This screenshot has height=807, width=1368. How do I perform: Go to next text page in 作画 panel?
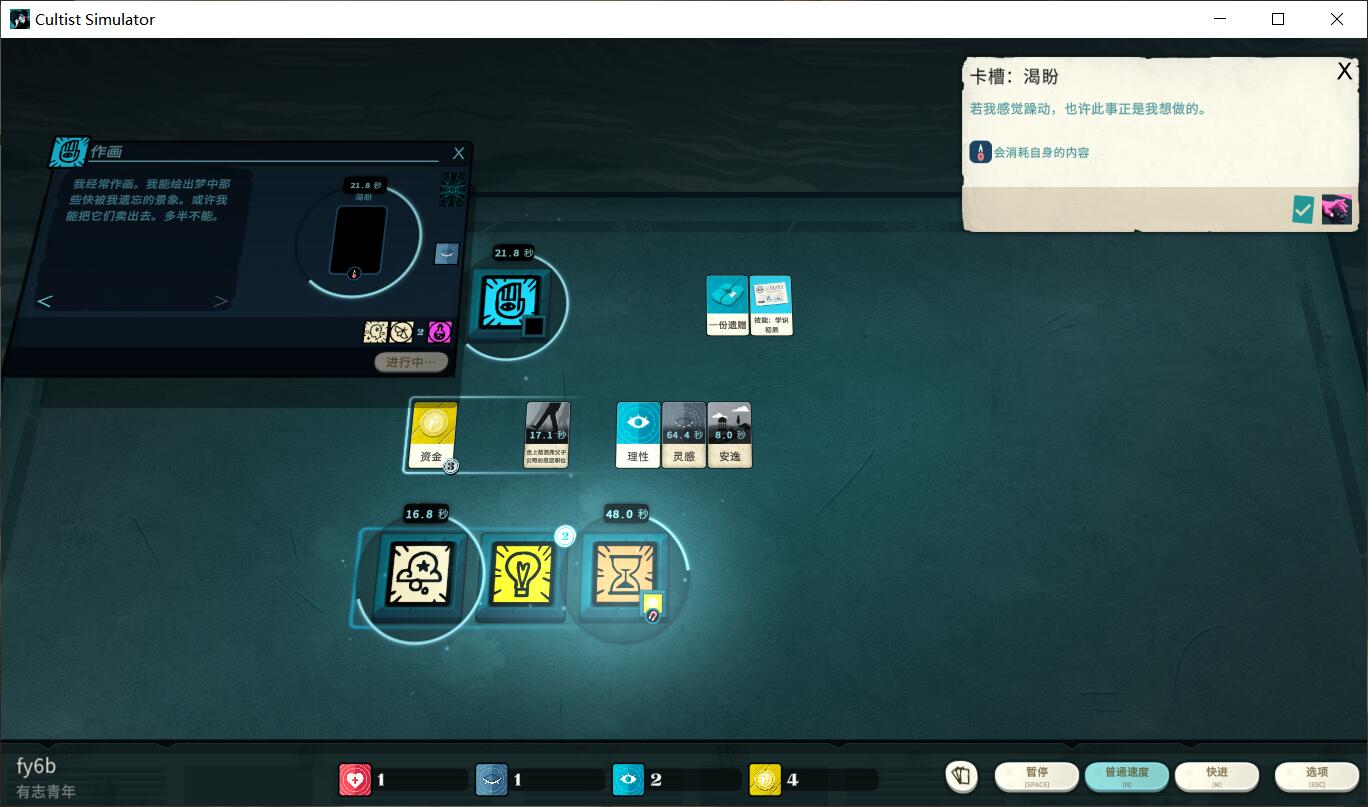pos(221,301)
